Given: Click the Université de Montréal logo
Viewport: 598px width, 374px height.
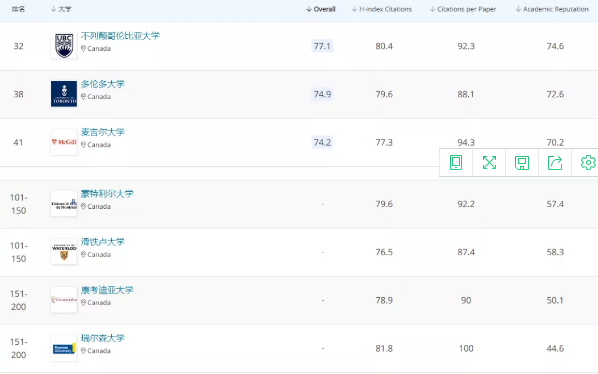Looking at the screenshot, I should [x=64, y=204].
